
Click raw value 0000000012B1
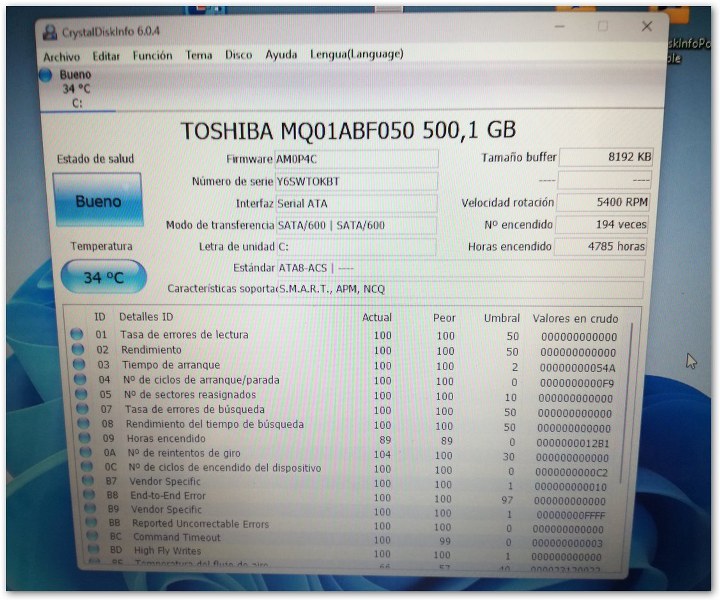[573, 443]
